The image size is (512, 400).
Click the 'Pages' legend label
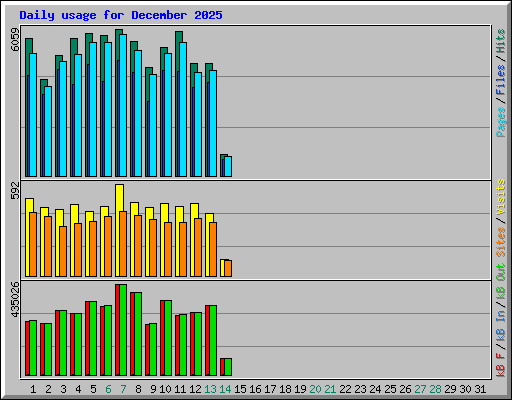[x=501, y=122]
